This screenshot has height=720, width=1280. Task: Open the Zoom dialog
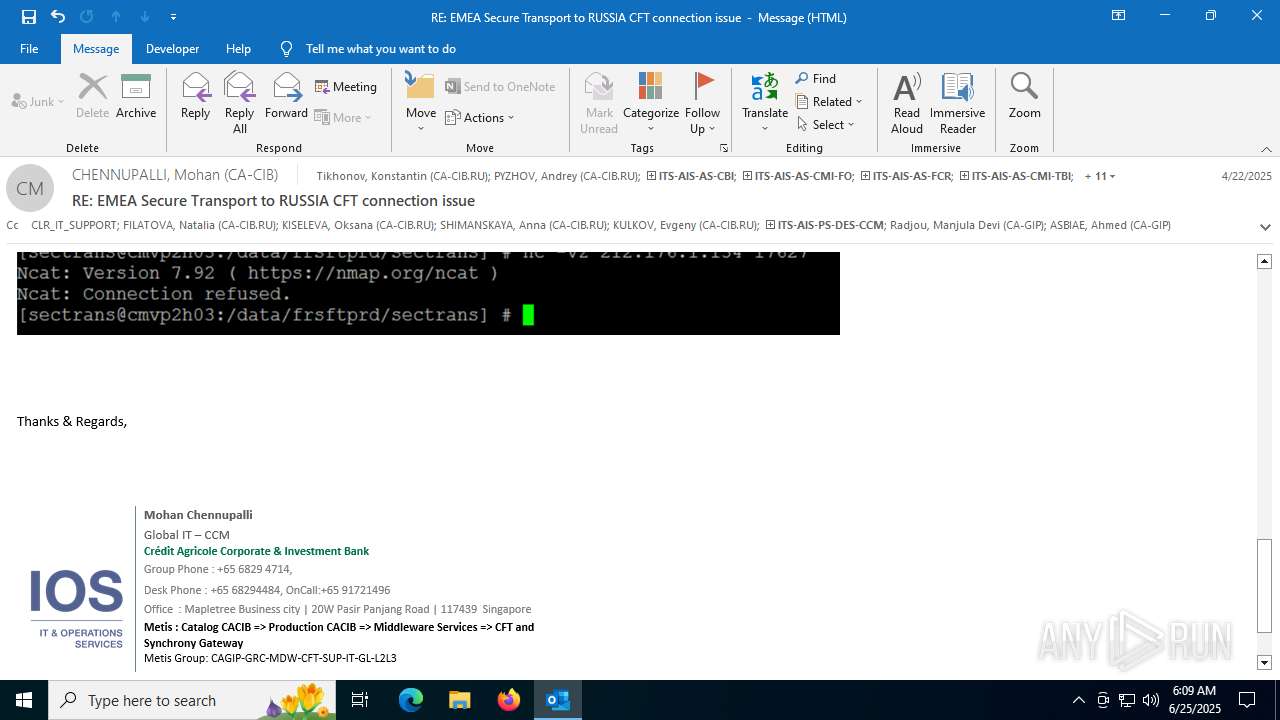tap(1024, 97)
